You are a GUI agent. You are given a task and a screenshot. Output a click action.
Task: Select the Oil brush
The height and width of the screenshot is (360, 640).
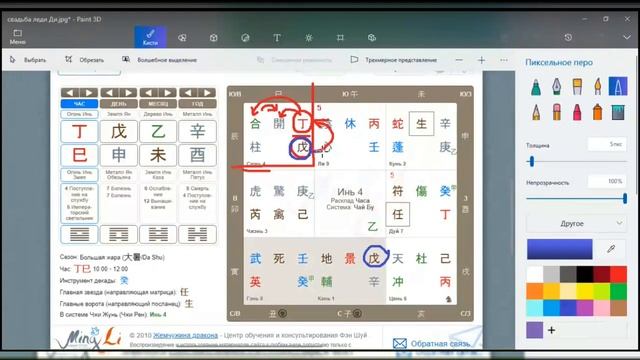(x=577, y=87)
